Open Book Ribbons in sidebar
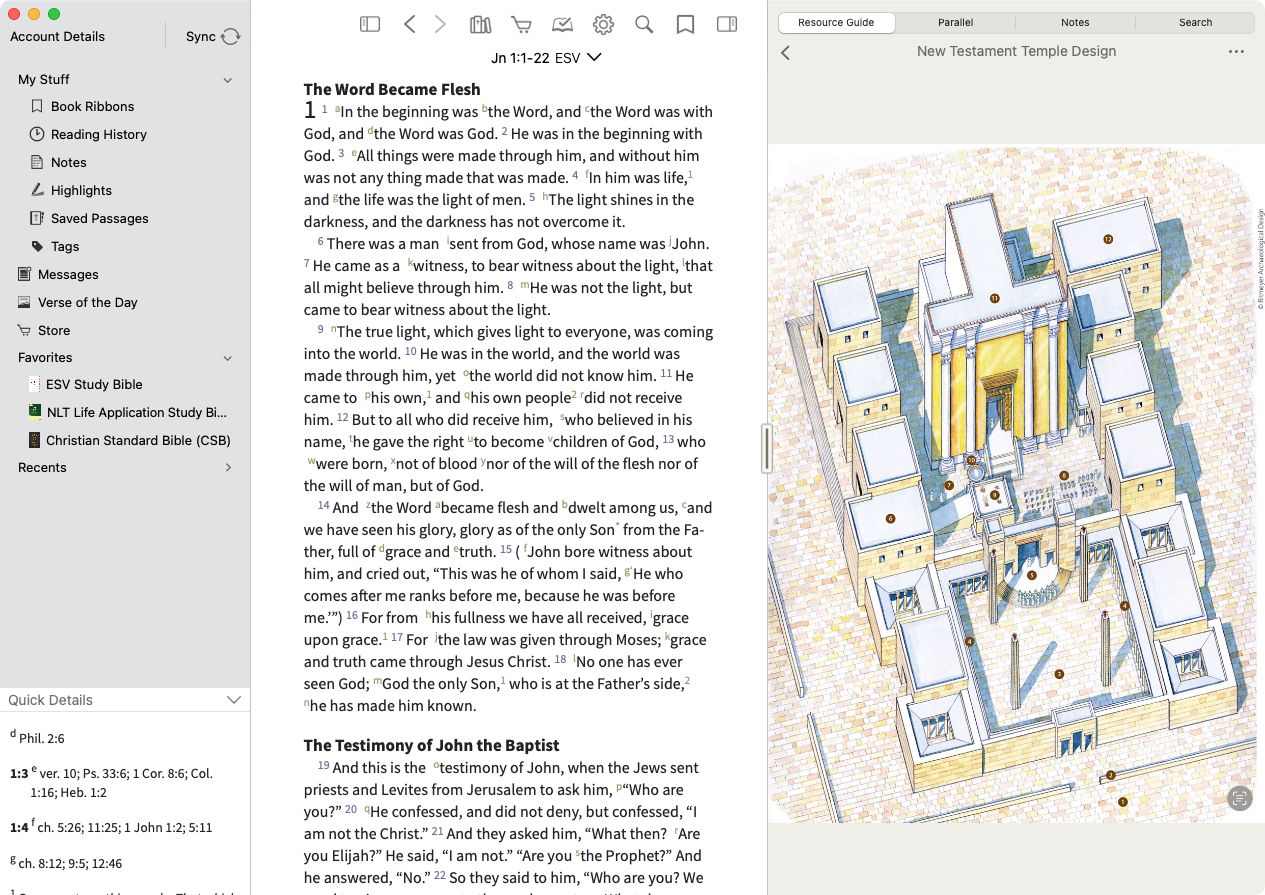The width and height of the screenshot is (1265, 895). (92, 106)
